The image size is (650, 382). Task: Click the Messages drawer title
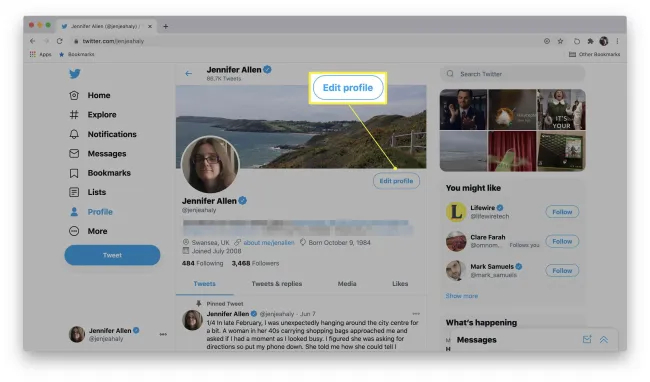coord(477,340)
